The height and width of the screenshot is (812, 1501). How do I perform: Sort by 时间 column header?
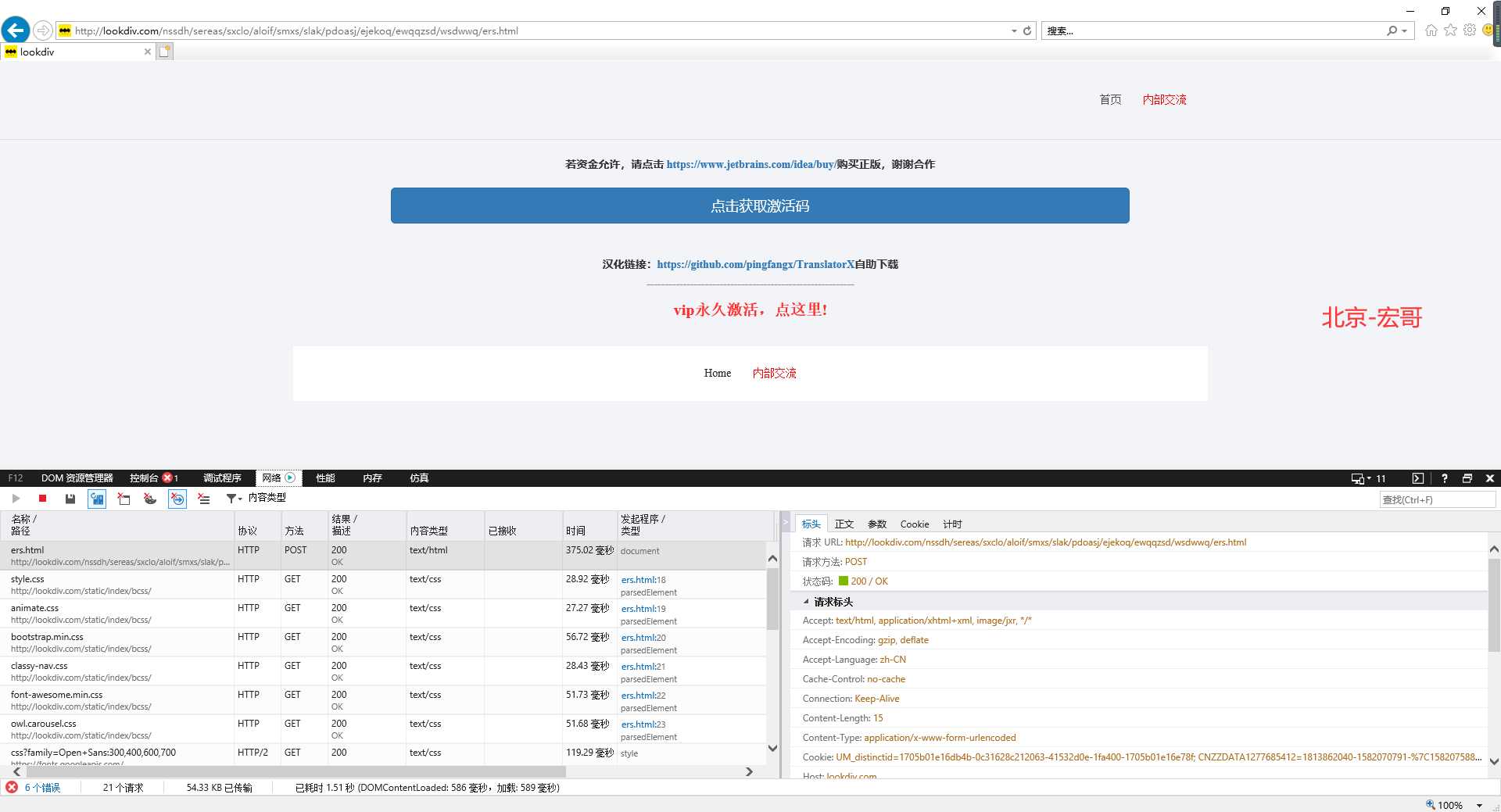click(589, 524)
